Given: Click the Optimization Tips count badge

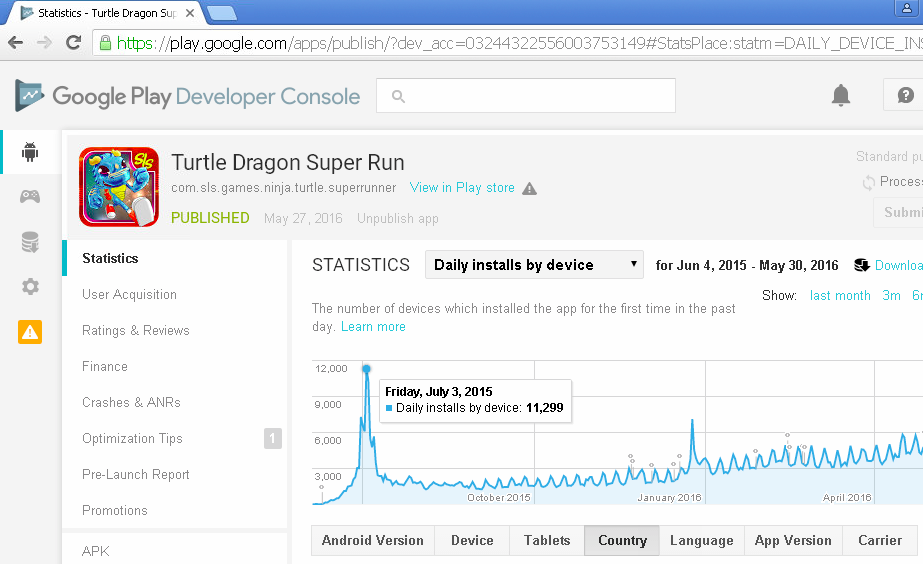Looking at the screenshot, I should click(x=273, y=438).
